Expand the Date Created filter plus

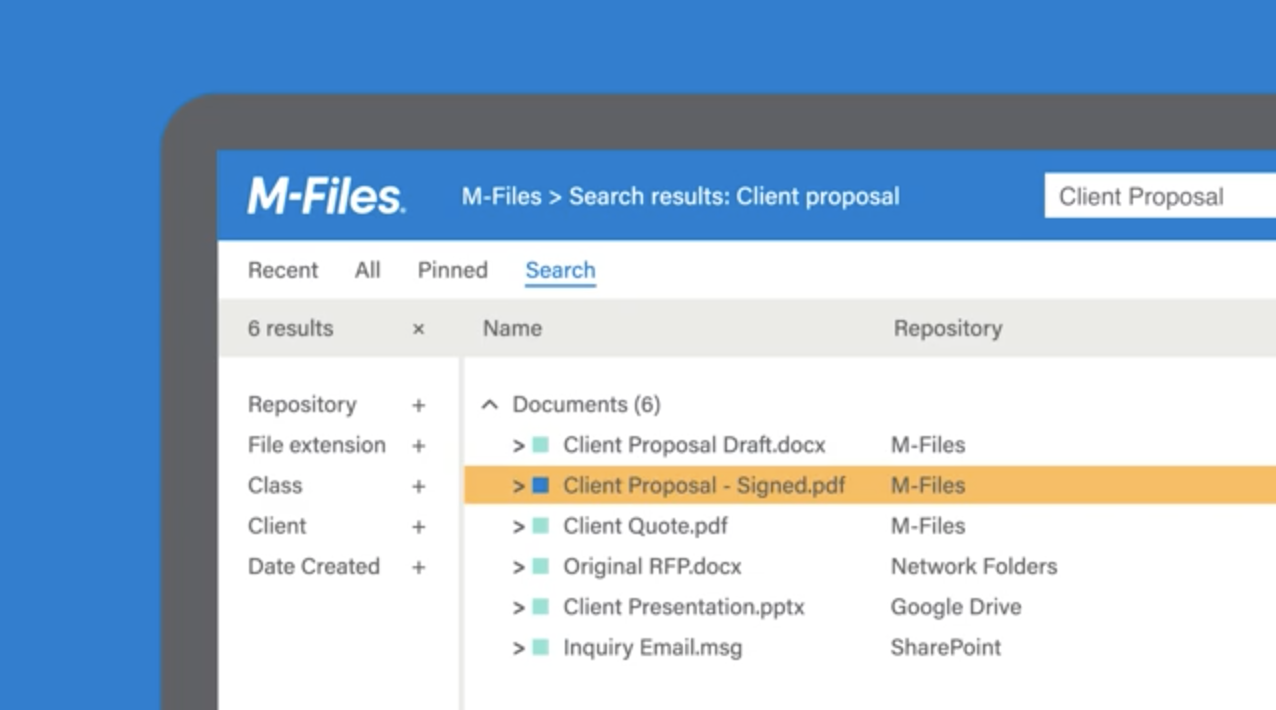(419, 567)
